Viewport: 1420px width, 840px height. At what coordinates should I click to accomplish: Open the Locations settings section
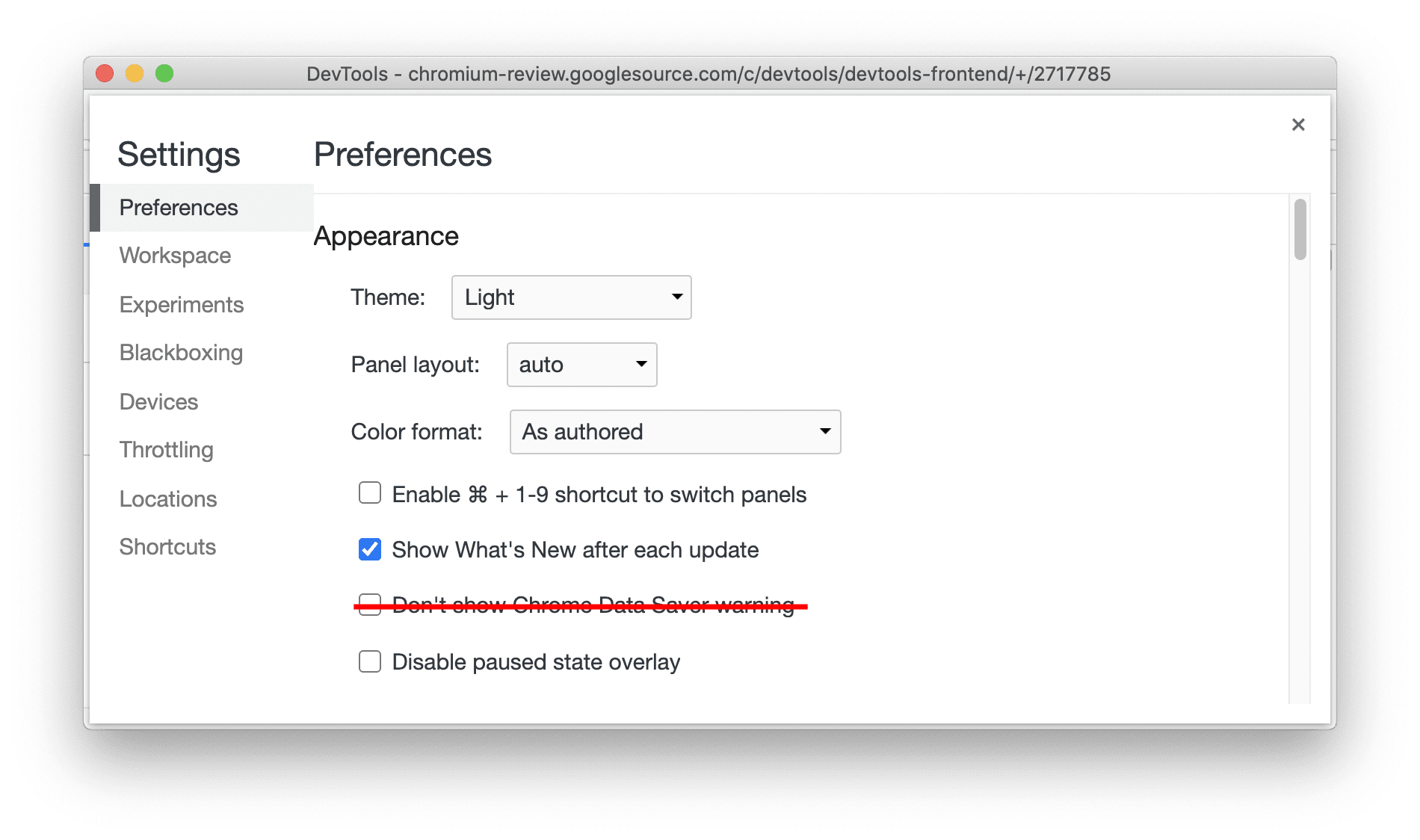pos(167,498)
